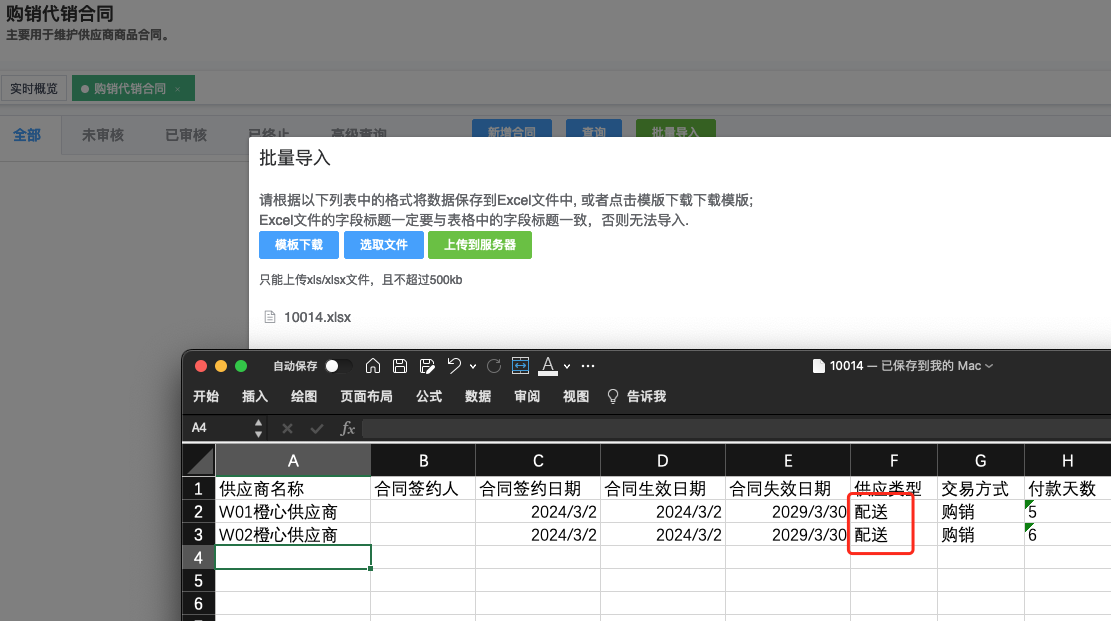Click the Redo icon in Excel
1111x621 pixels.
pos(494,366)
